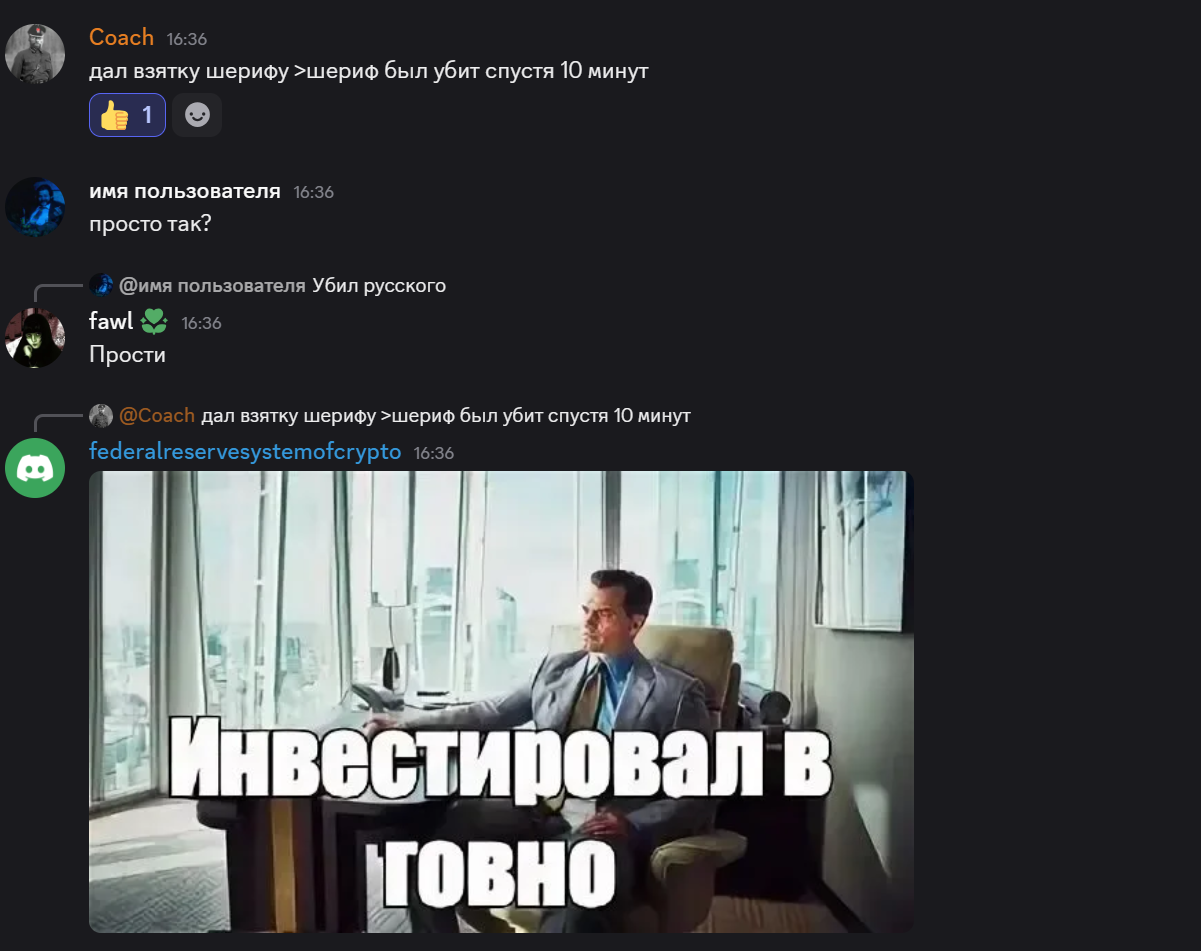Click the 'Прости' message from fawl
Image resolution: width=1201 pixels, height=951 pixels.
pos(127,354)
